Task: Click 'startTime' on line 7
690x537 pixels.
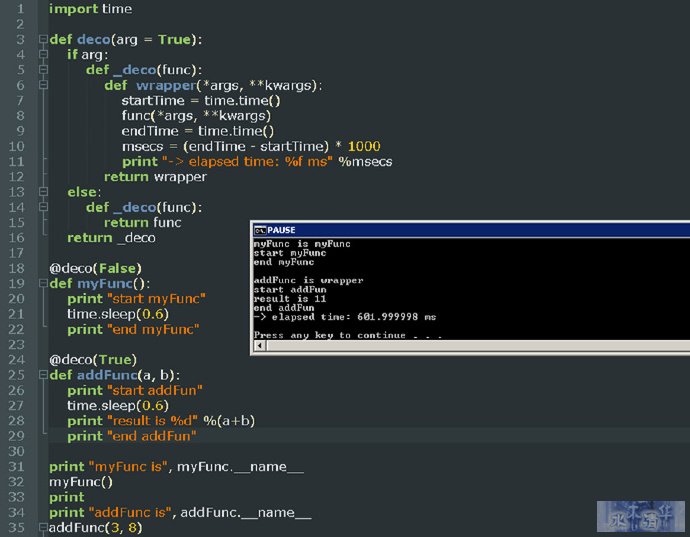Action: [x=153, y=101]
